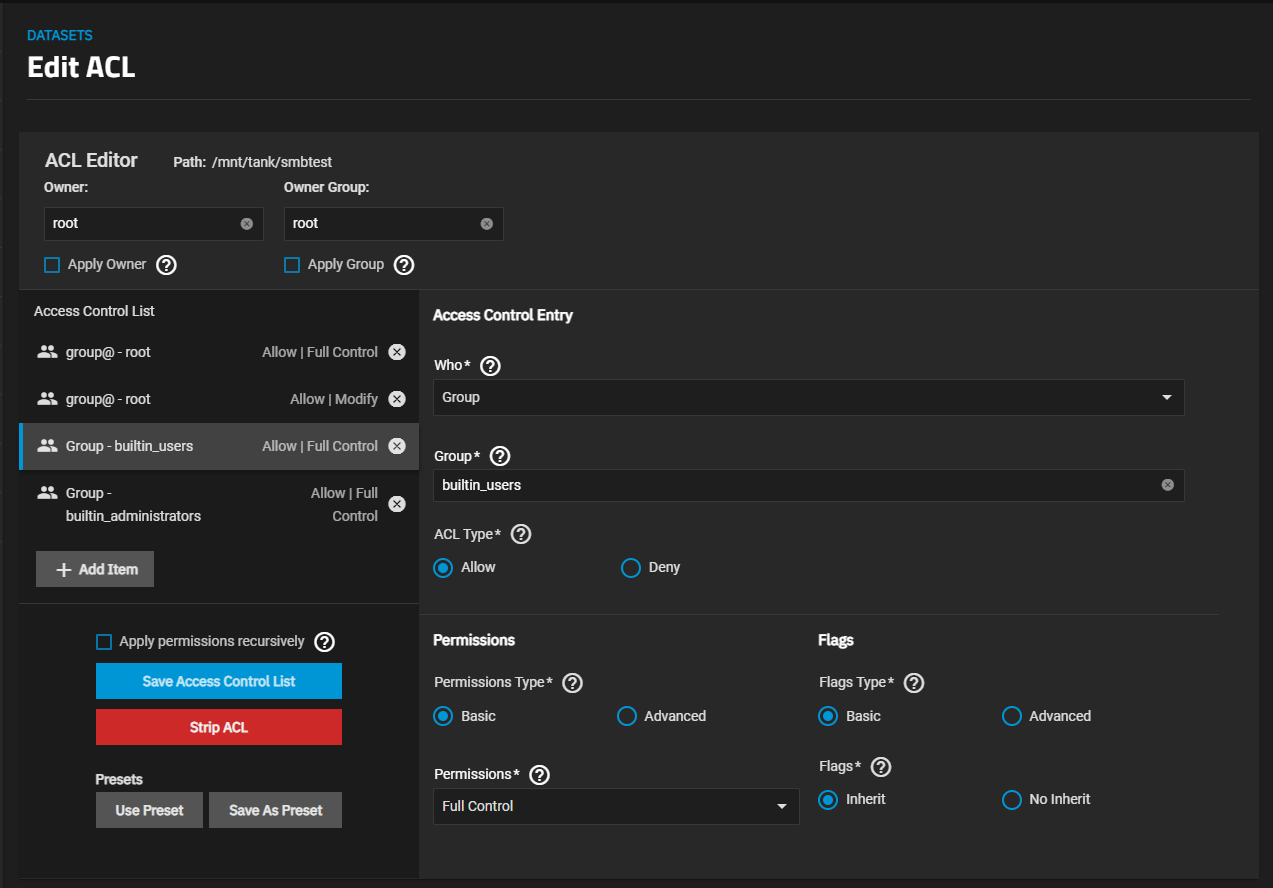Clear the Owner Group field value
1273x888 pixels.
point(487,224)
